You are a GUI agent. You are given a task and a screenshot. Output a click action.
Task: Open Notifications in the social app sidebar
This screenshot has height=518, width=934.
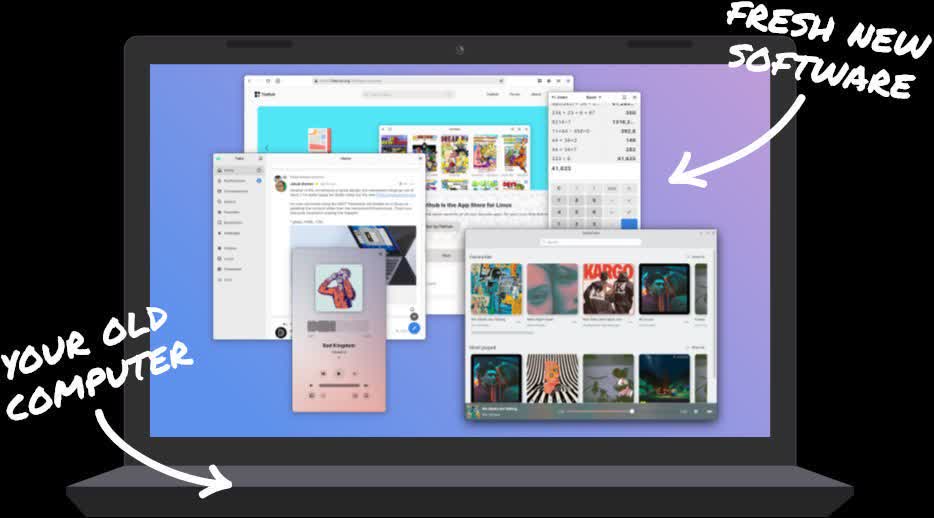[235, 181]
